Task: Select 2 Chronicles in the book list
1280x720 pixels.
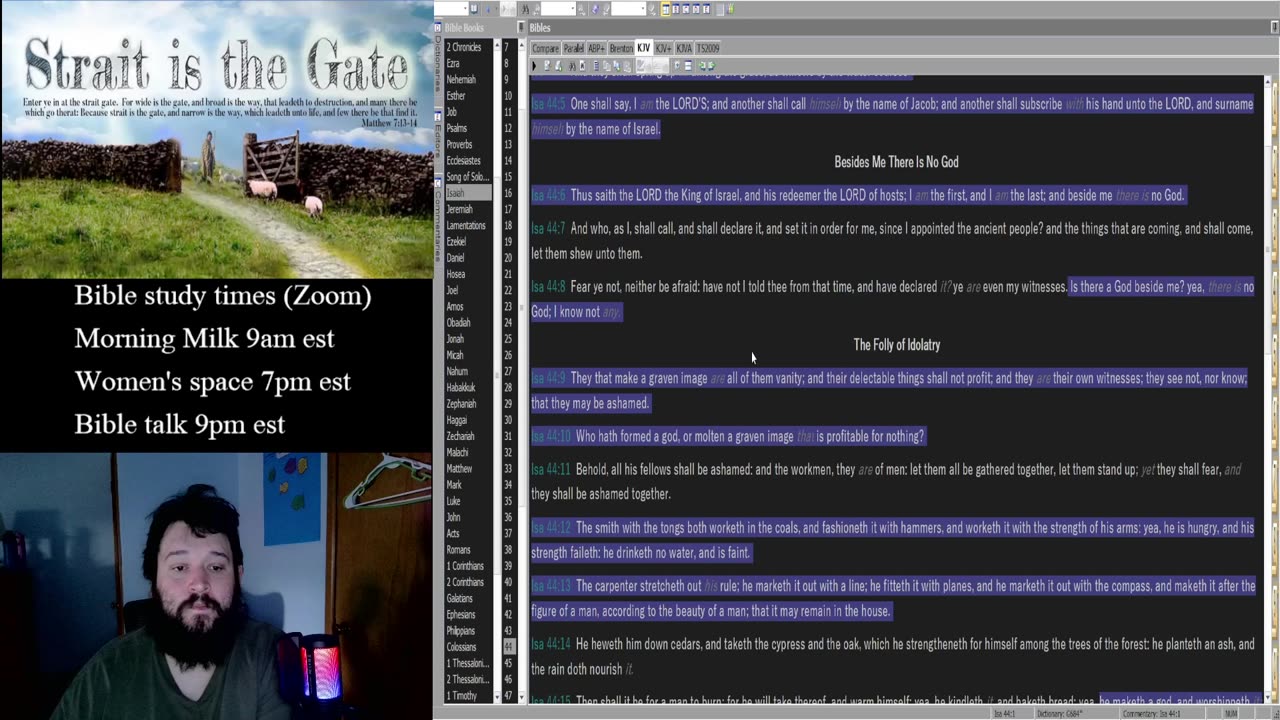Action: click(463, 47)
